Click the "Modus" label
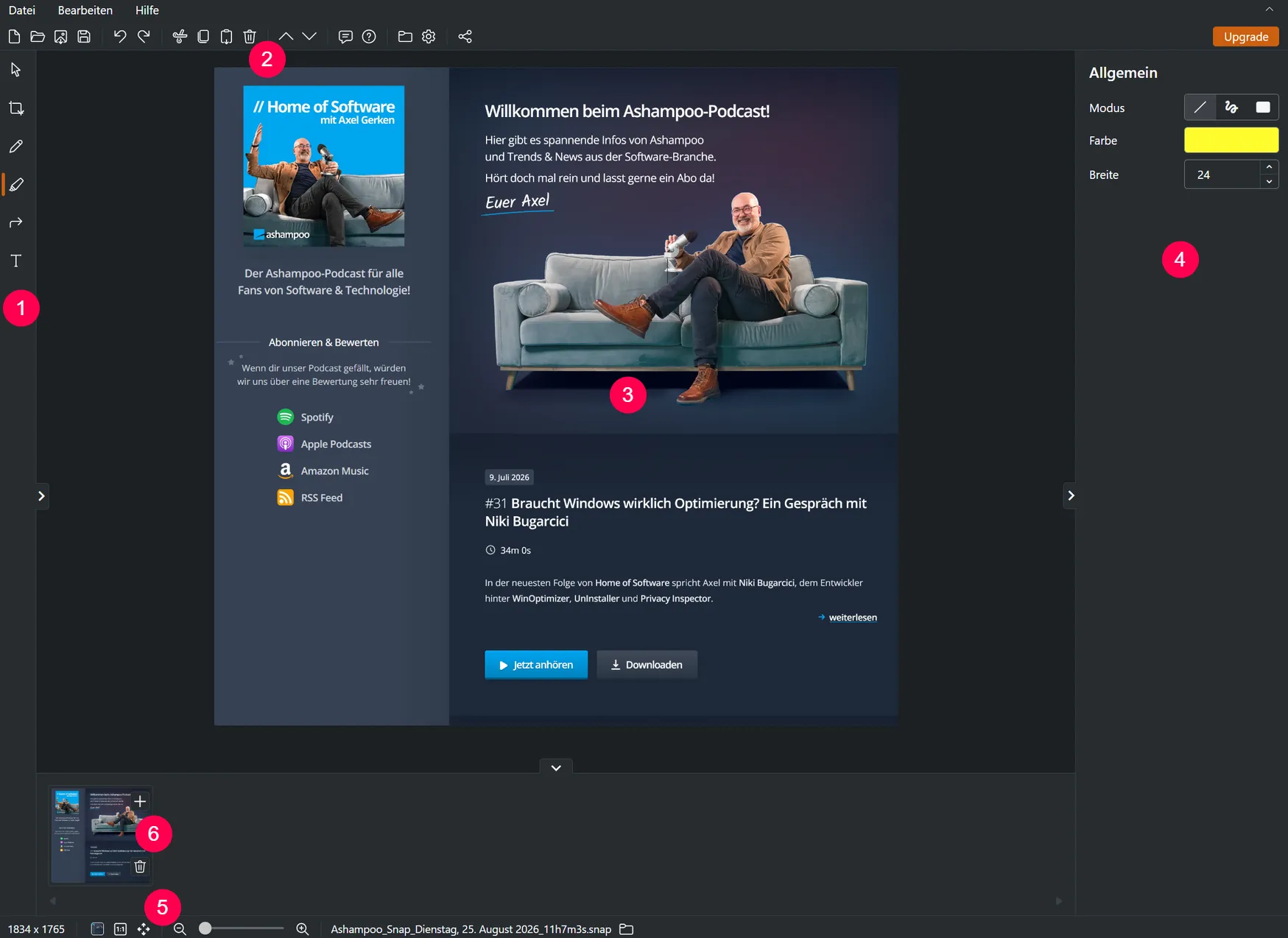This screenshot has width=1288, height=938. coord(1107,108)
